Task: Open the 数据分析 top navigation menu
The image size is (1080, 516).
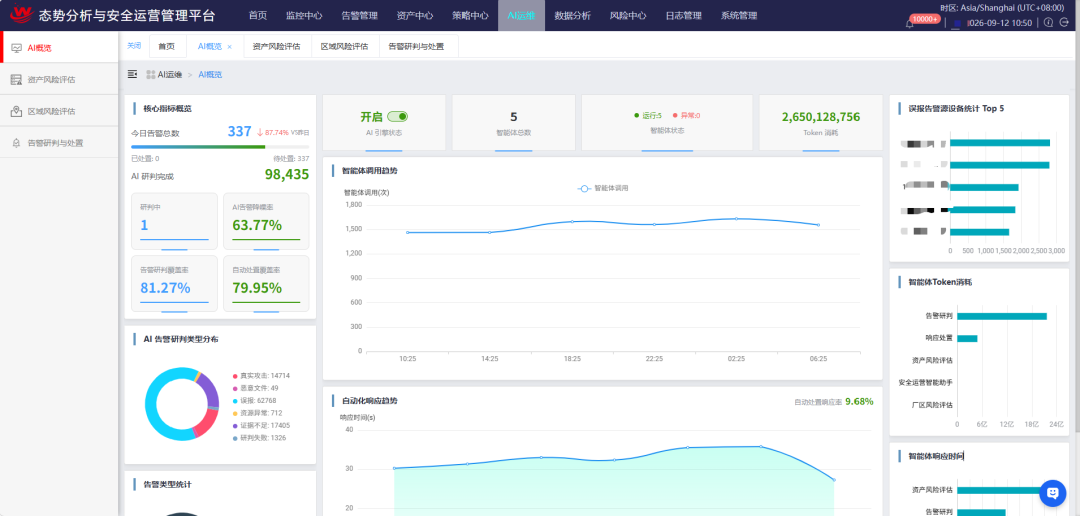Action: click(x=572, y=16)
